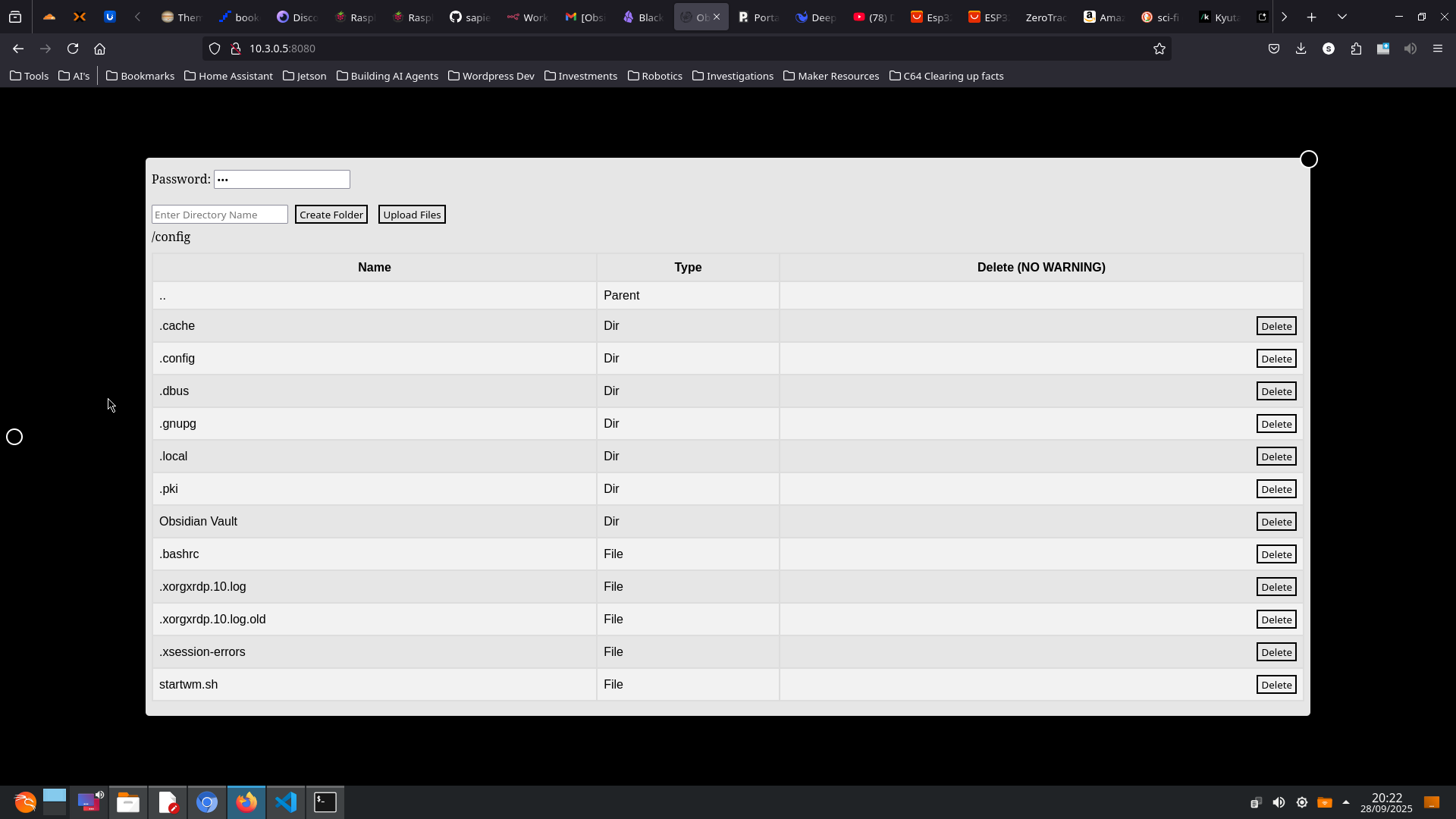1456x819 pixels.
Task: Open Firefox hamburger application menu
Action: (x=1438, y=49)
